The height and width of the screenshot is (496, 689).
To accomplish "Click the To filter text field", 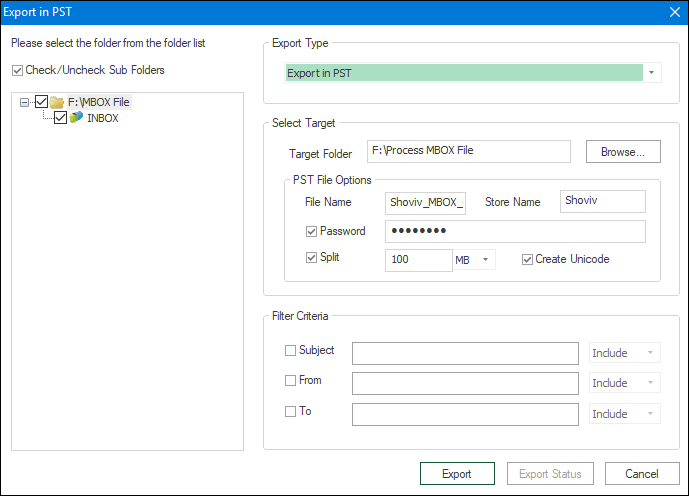I will [465, 414].
